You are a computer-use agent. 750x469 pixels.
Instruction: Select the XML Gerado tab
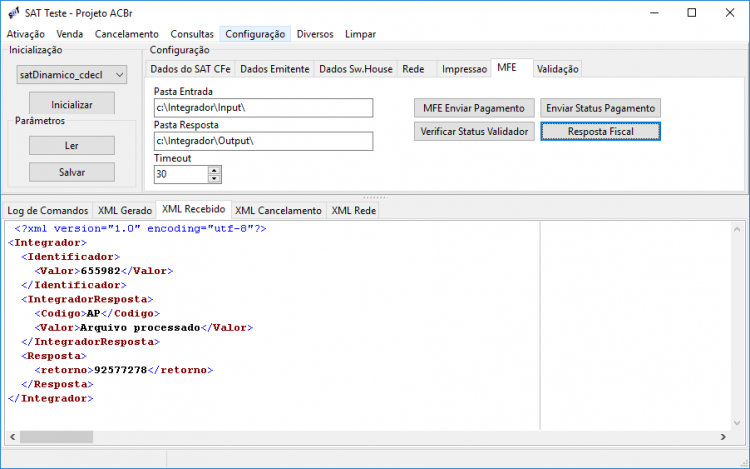coord(125,211)
